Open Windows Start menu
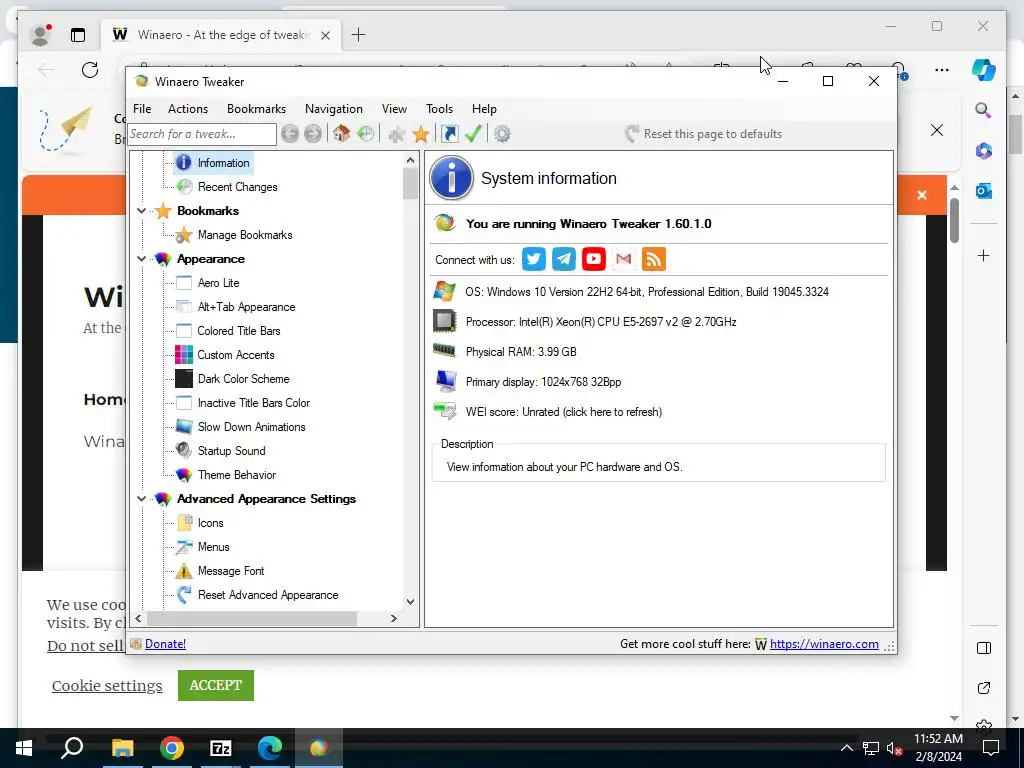1024x768 pixels. (24, 748)
